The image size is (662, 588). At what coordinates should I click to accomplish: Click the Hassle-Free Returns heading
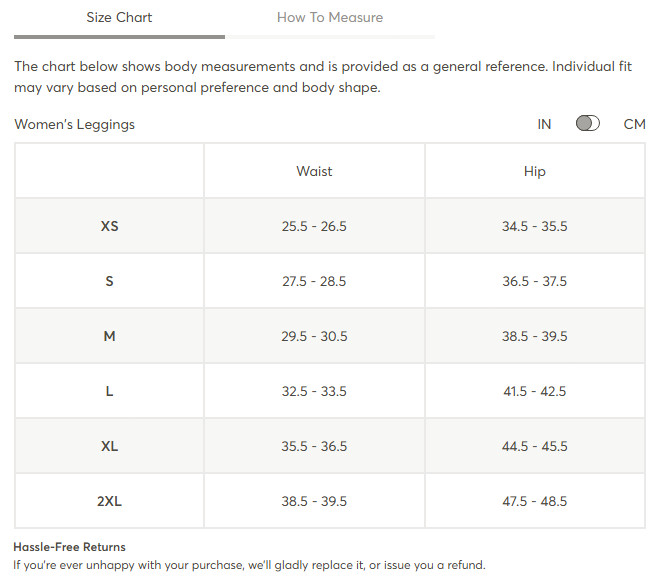(x=70, y=547)
